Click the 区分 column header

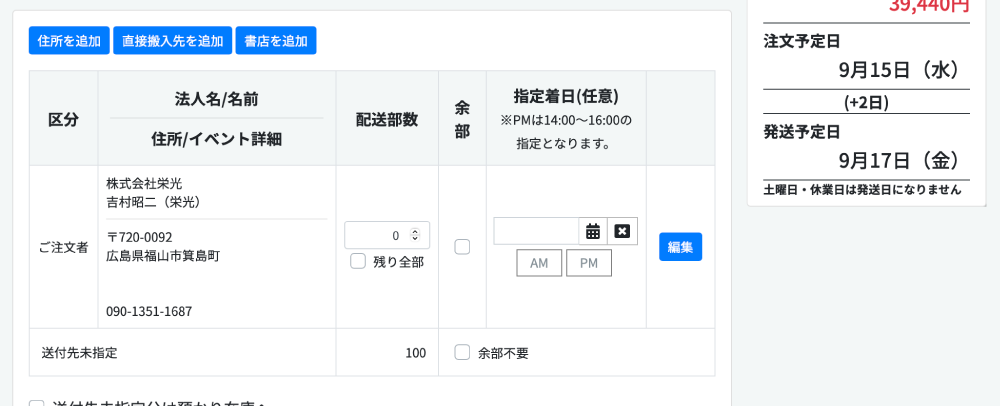[x=63, y=119]
